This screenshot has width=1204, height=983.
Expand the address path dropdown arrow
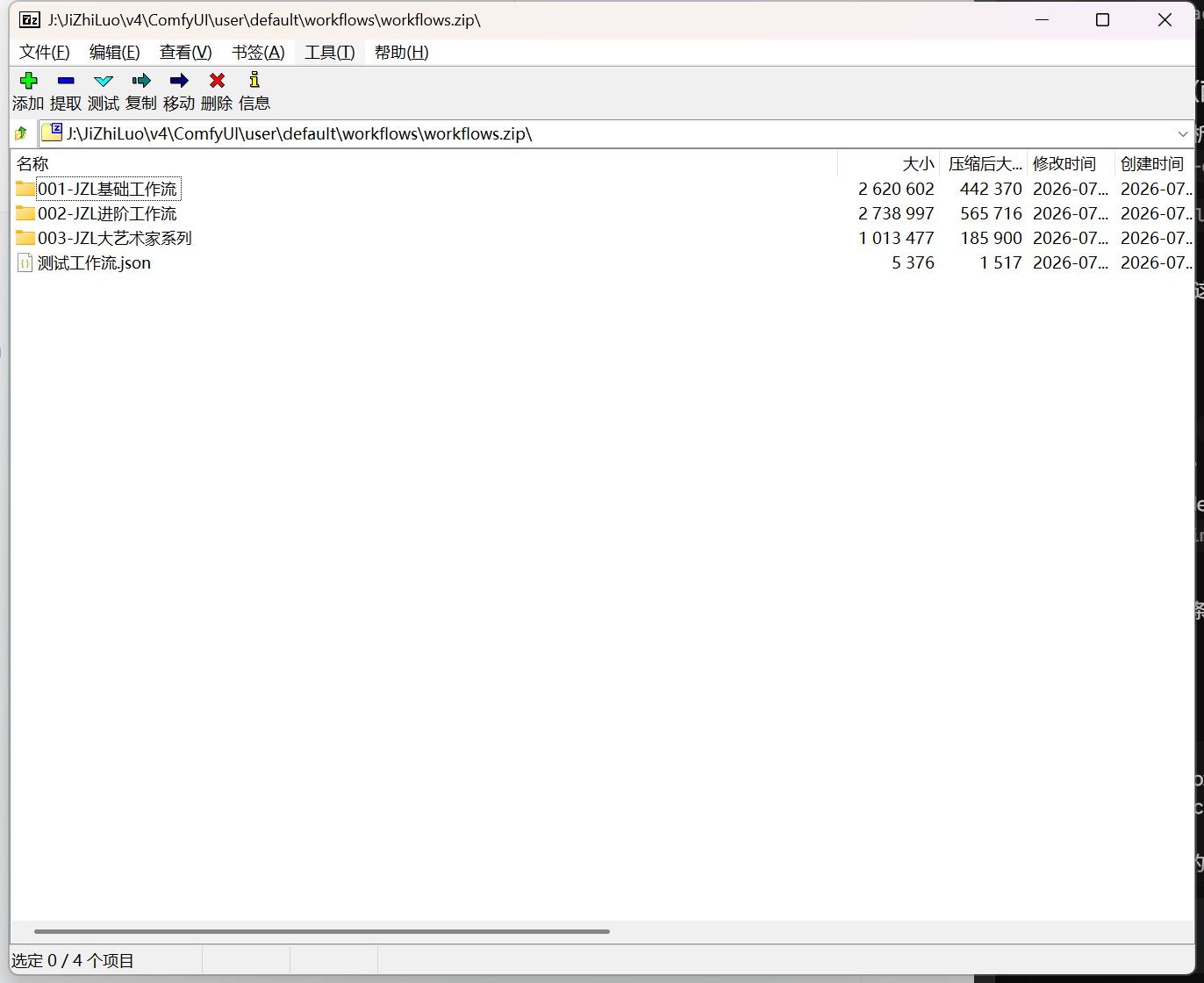click(x=1182, y=134)
